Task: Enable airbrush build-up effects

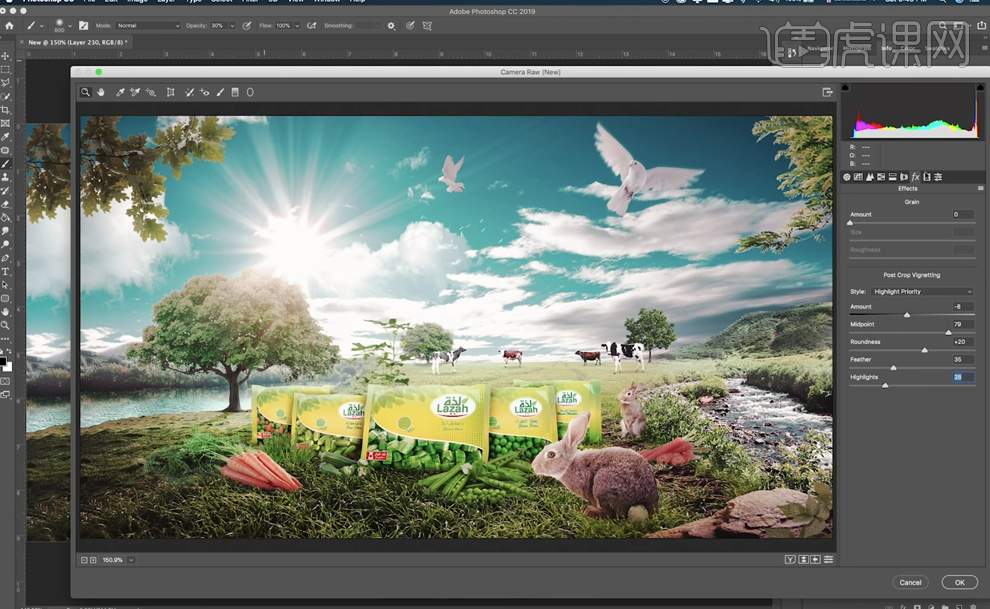Action: tap(311, 26)
